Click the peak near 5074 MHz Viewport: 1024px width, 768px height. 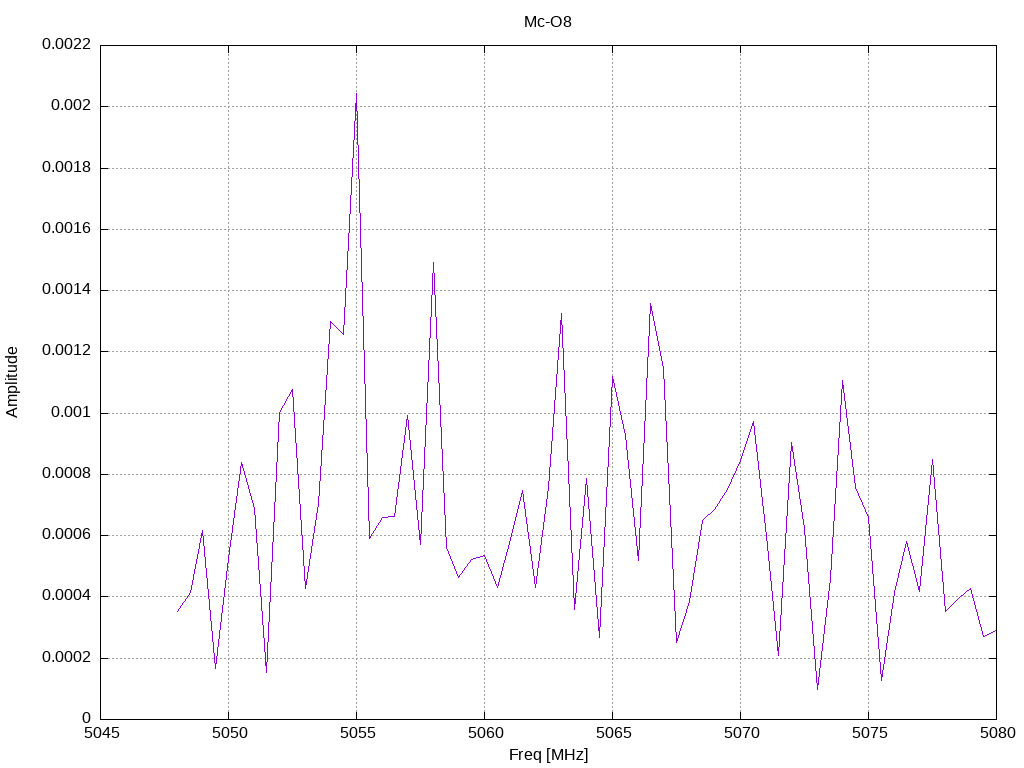click(x=842, y=380)
